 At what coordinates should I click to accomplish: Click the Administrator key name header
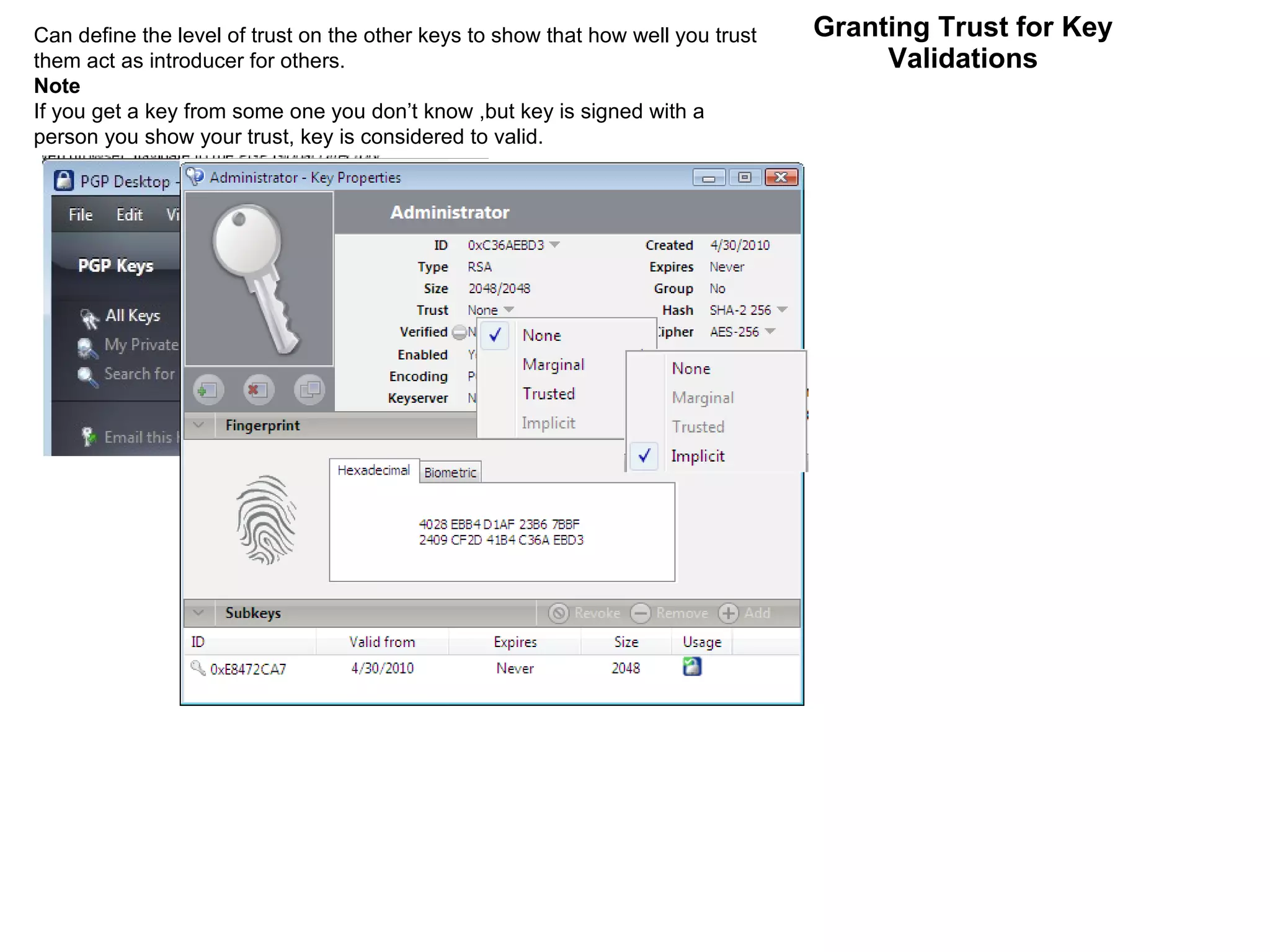pos(450,213)
